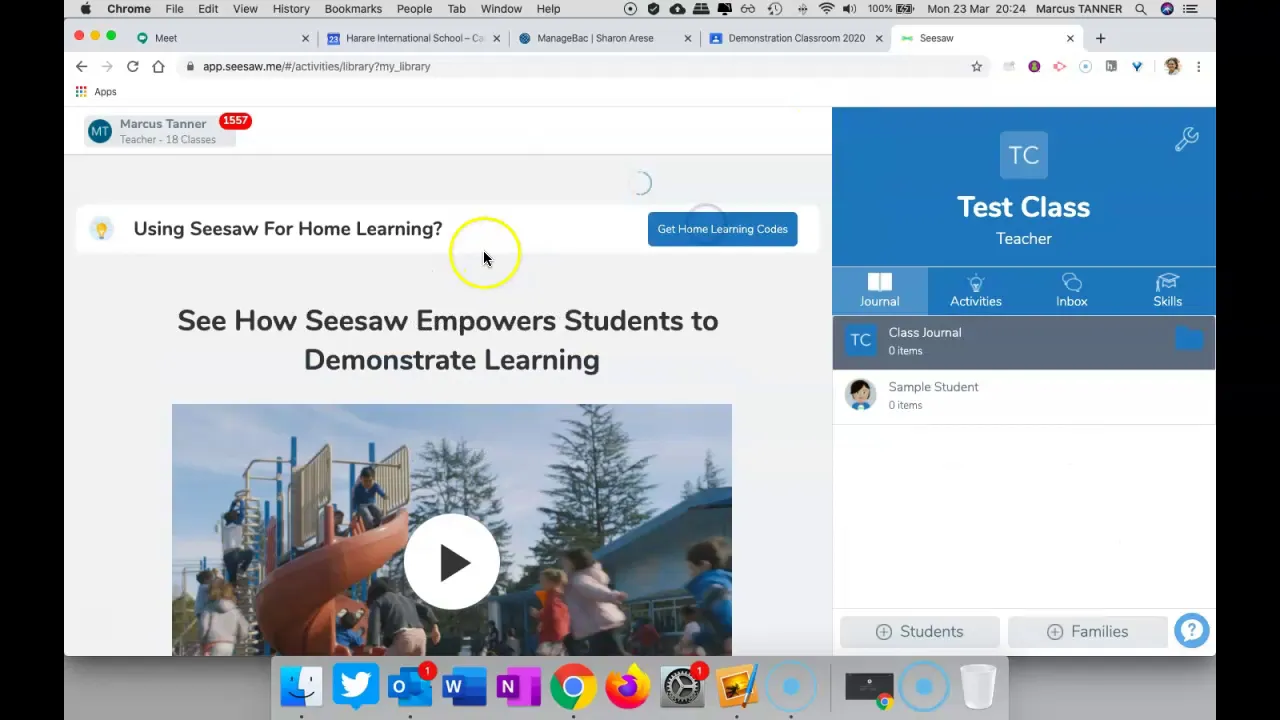
Task: Play the Seesaw intro video
Action: coord(452,562)
